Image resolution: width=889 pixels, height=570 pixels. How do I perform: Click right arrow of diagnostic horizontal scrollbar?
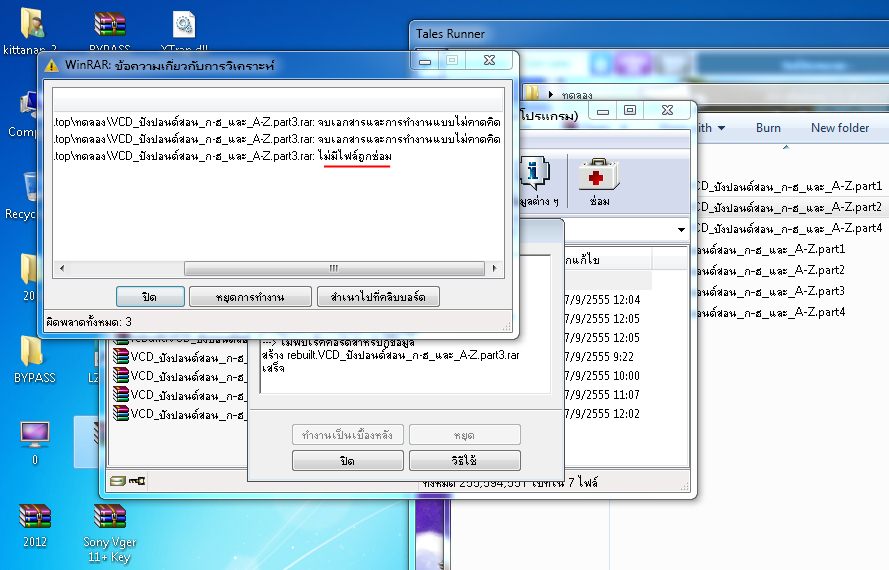pos(494,268)
